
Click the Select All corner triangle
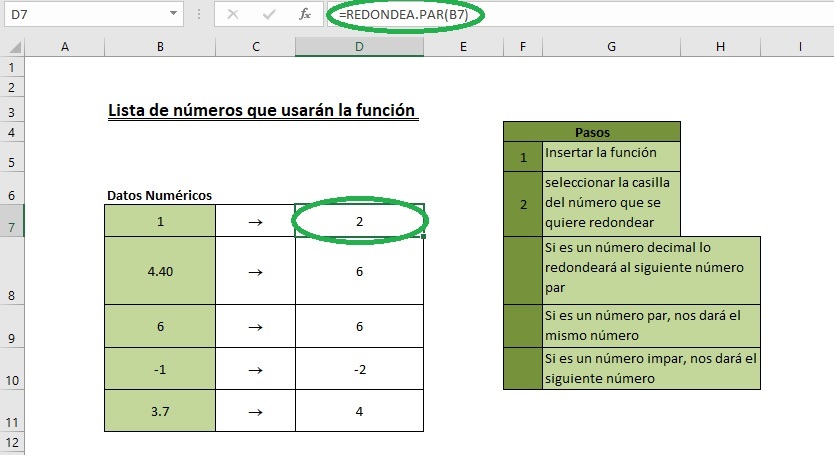point(12,46)
